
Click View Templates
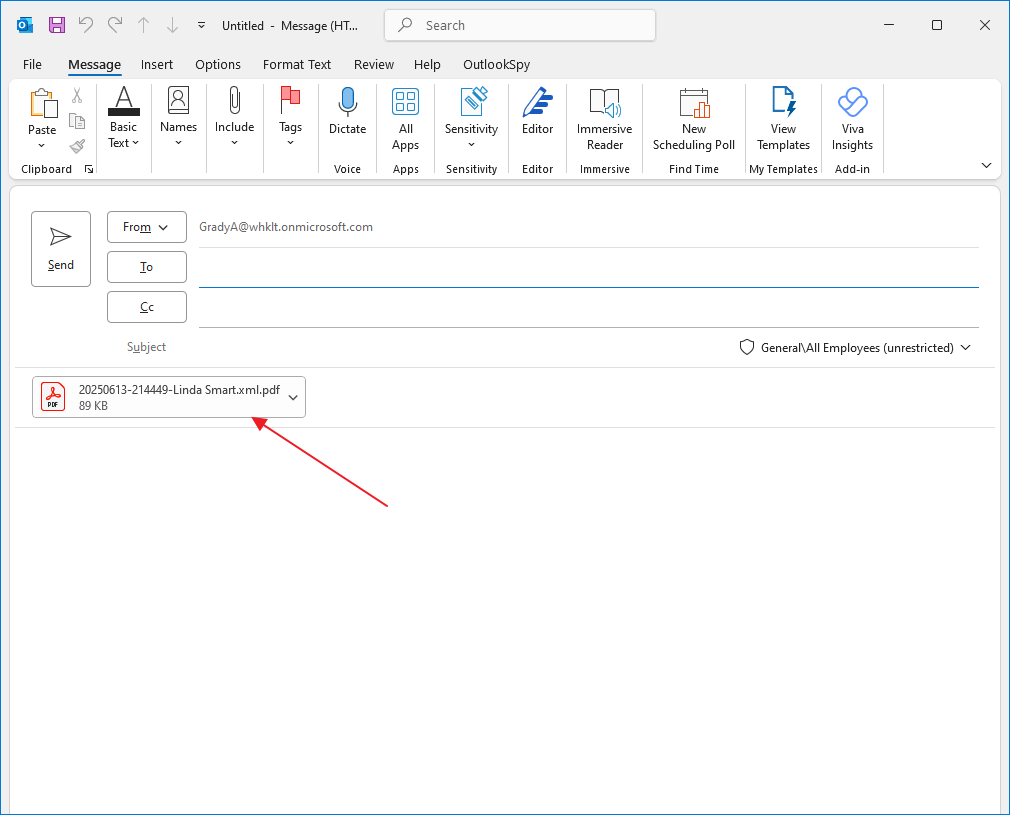[783, 119]
